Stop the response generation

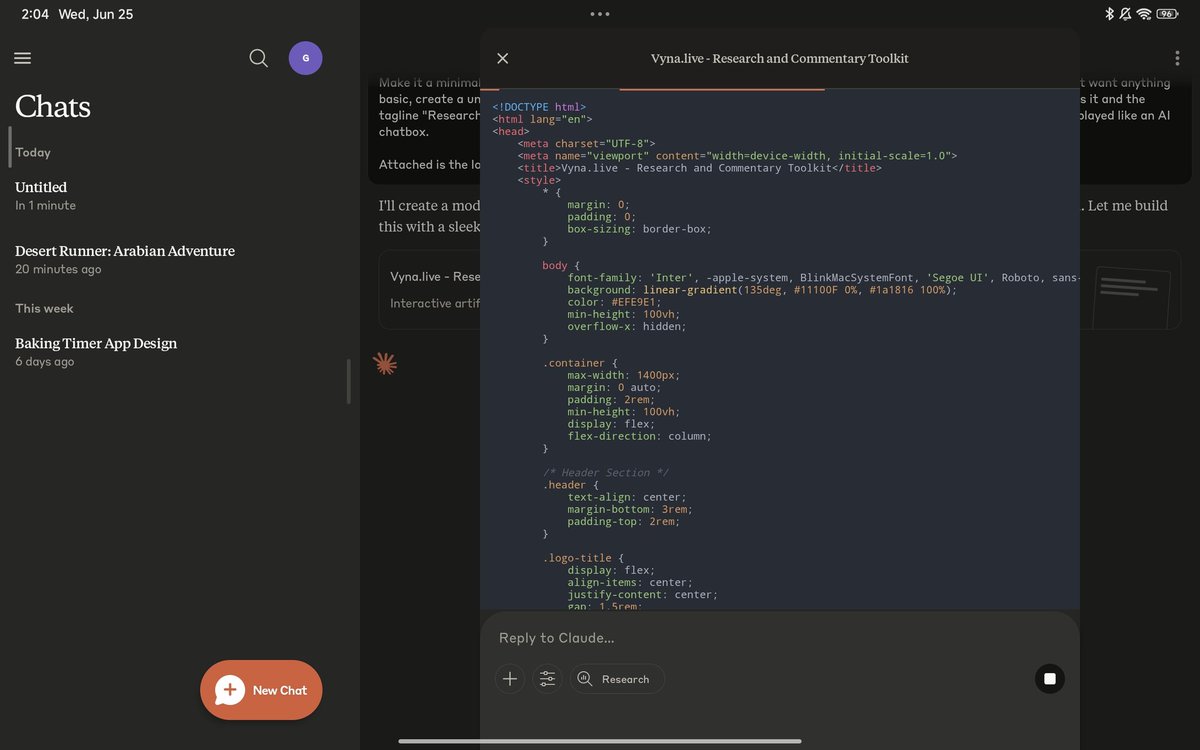coord(1050,679)
